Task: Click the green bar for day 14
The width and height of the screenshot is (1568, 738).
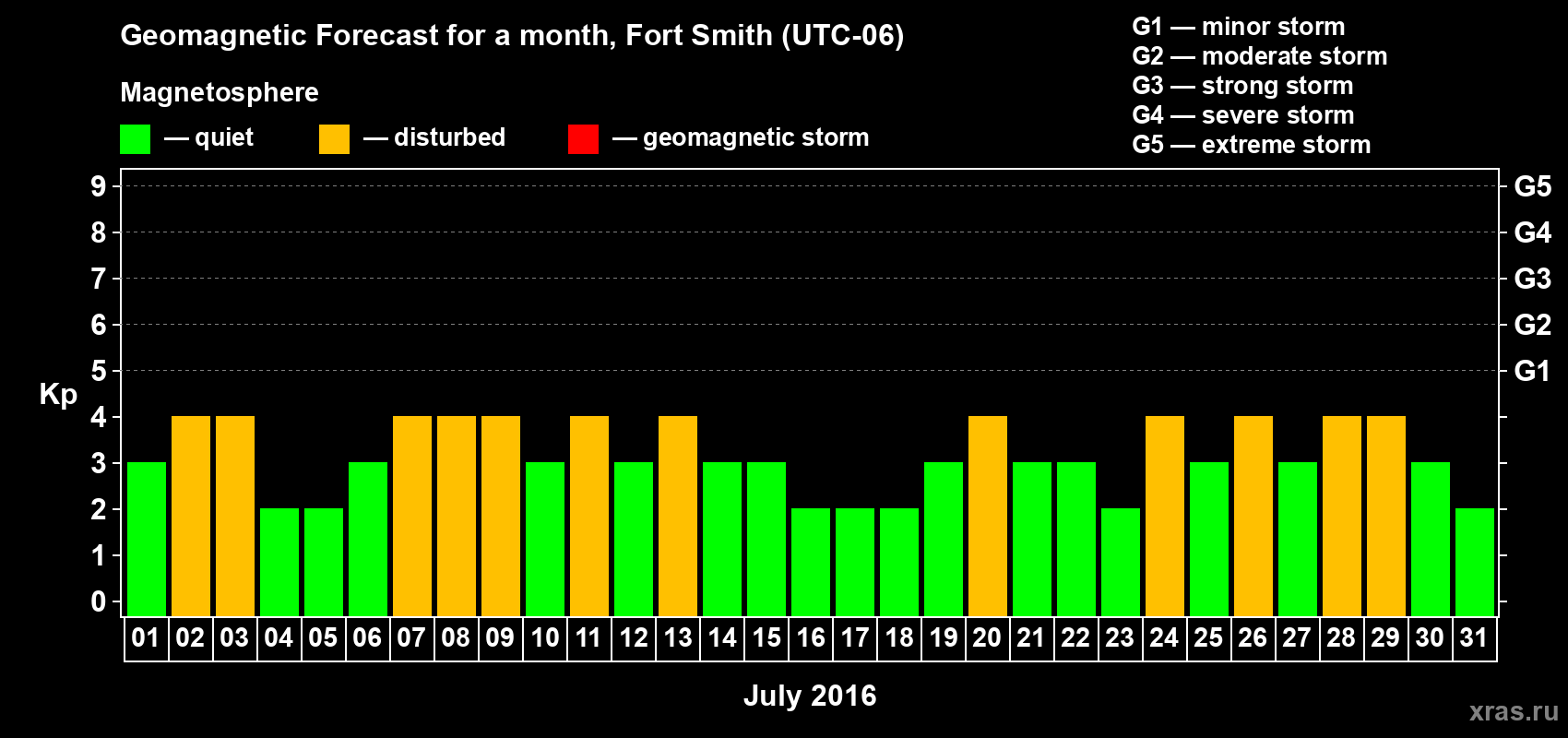Action: point(722,540)
